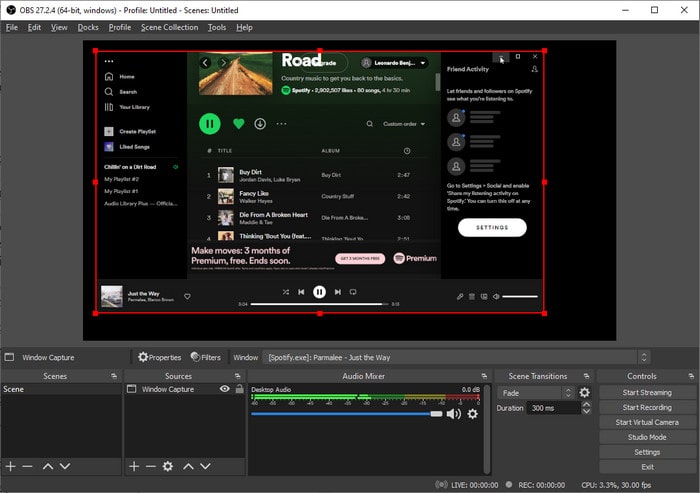Click the Spotify volume slider
Image resolution: width=700 pixels, height=493 pixels.
coord(520,296)
